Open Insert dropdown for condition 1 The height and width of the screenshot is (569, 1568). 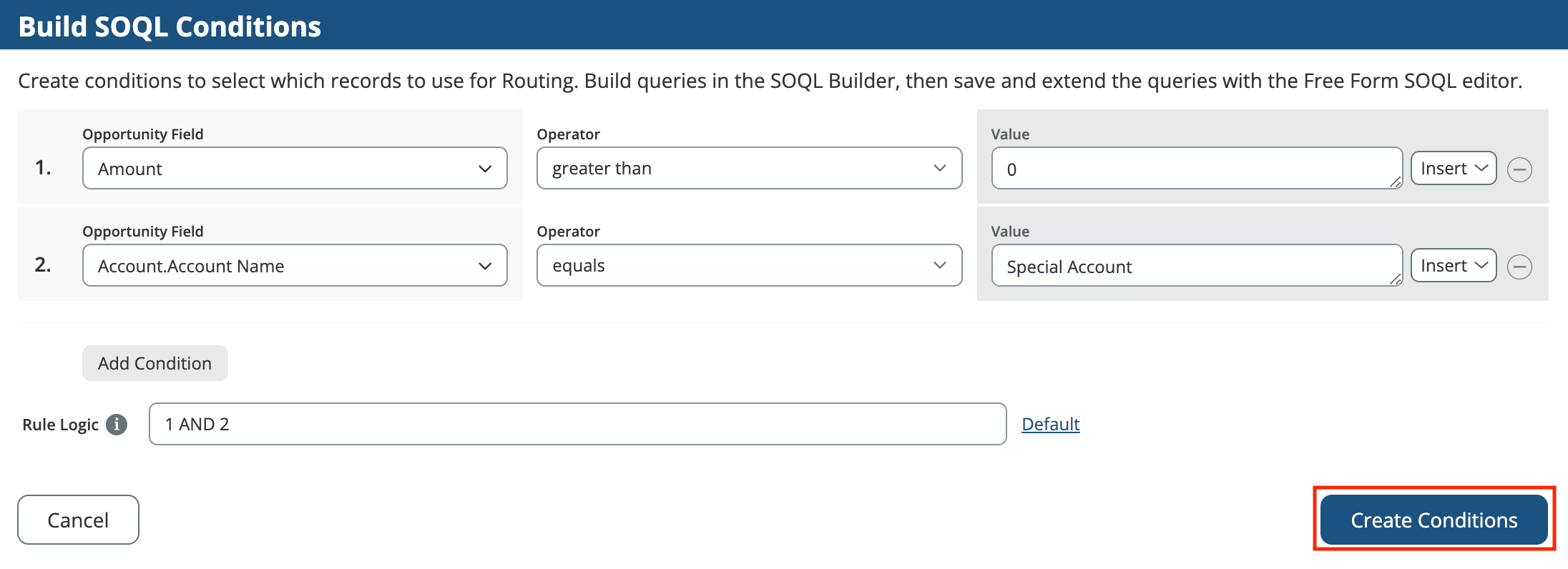(1453, 169)
